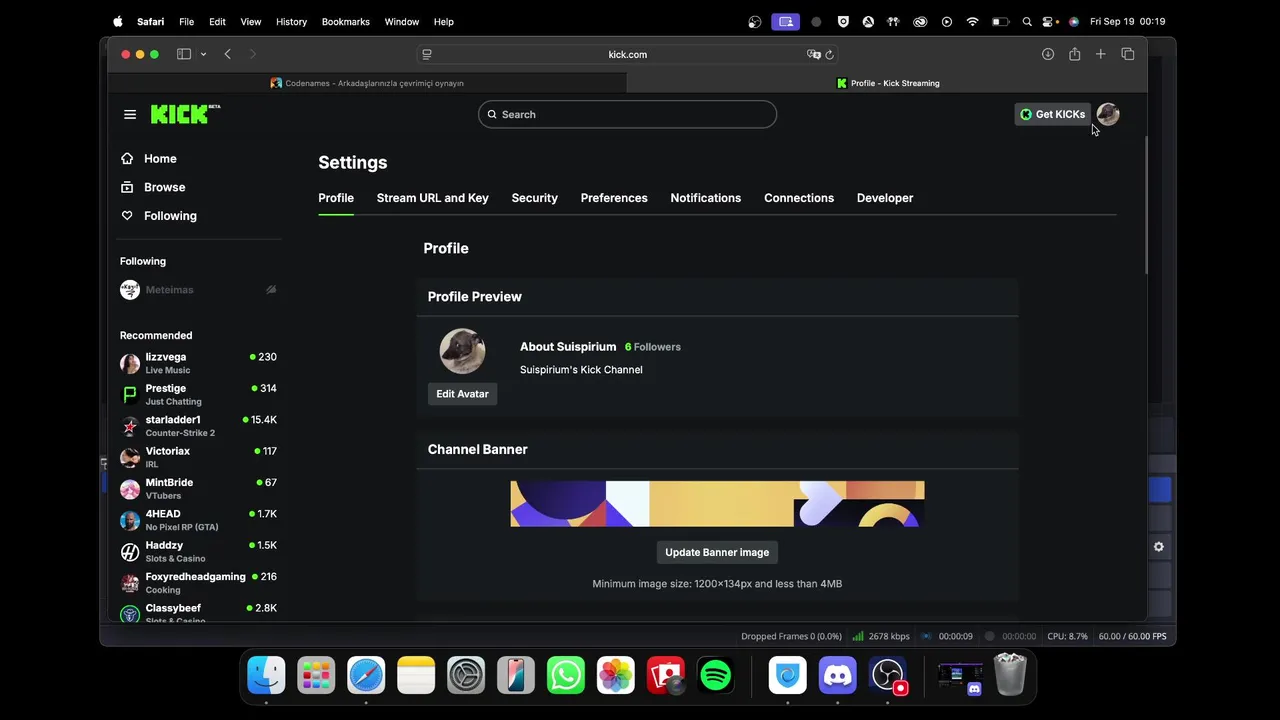This screenshot has width=1280, height=720.
Task: Click the page's vertical scrollbar
Action: pyautogui.click(x=1147, y=205)
